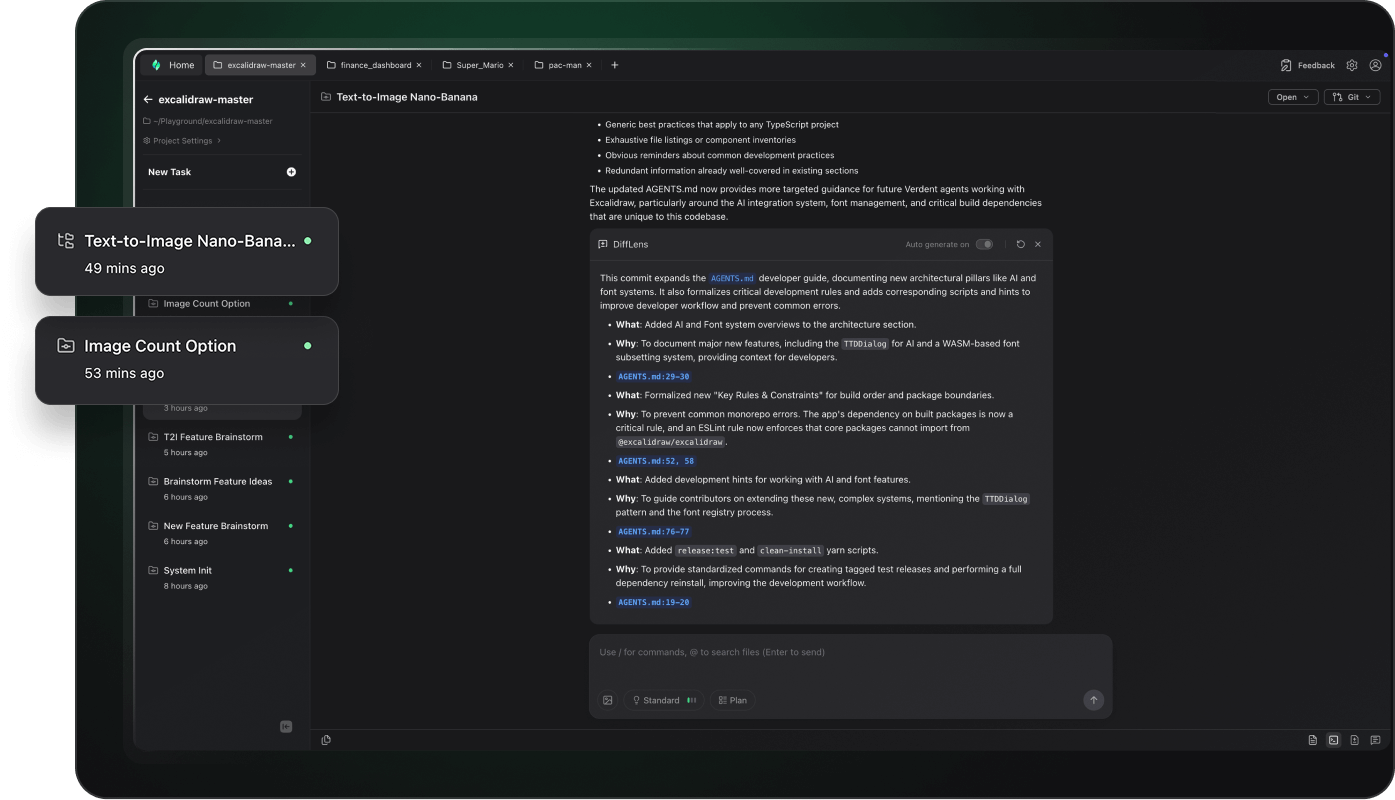The image size is (1395, 800).
Task: Click the folder icon beside System Init
Action: [153, 570]
